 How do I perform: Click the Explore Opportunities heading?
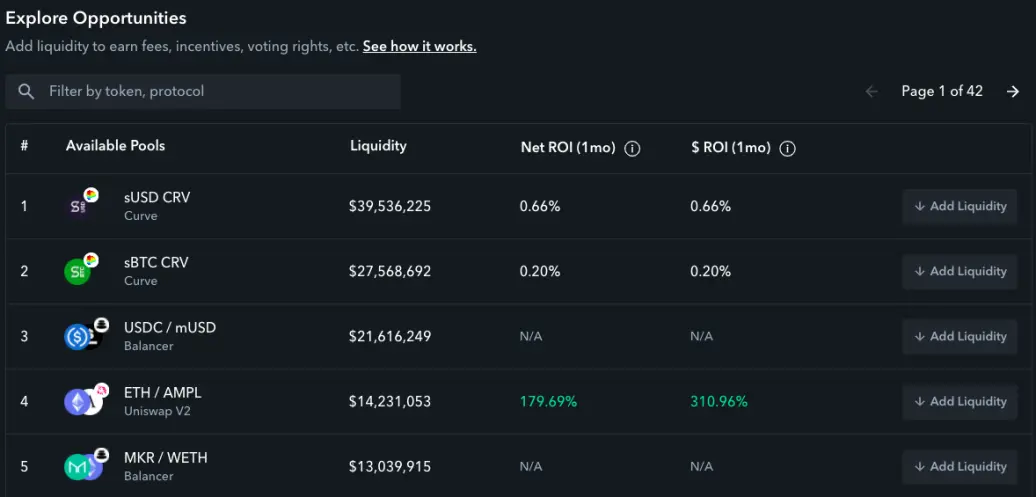[96, 18]
